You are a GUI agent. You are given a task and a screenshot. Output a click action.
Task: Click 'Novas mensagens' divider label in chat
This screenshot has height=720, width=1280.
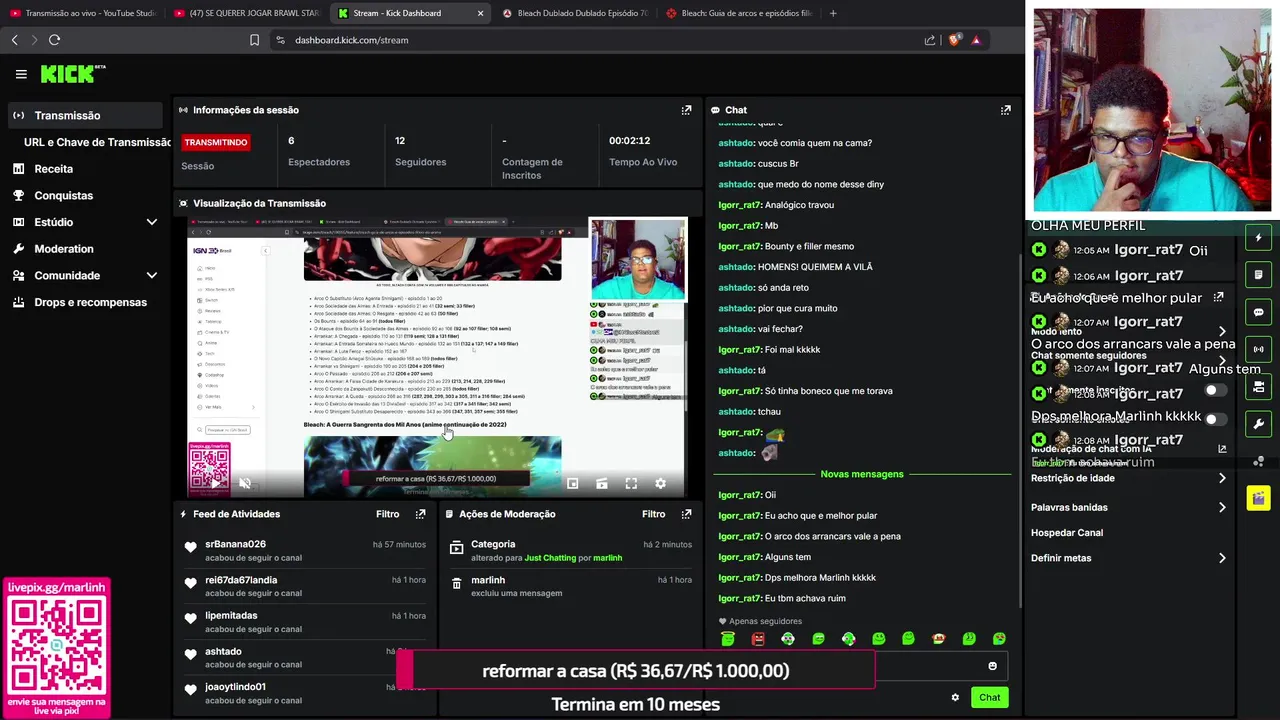[x=862, y=474]
